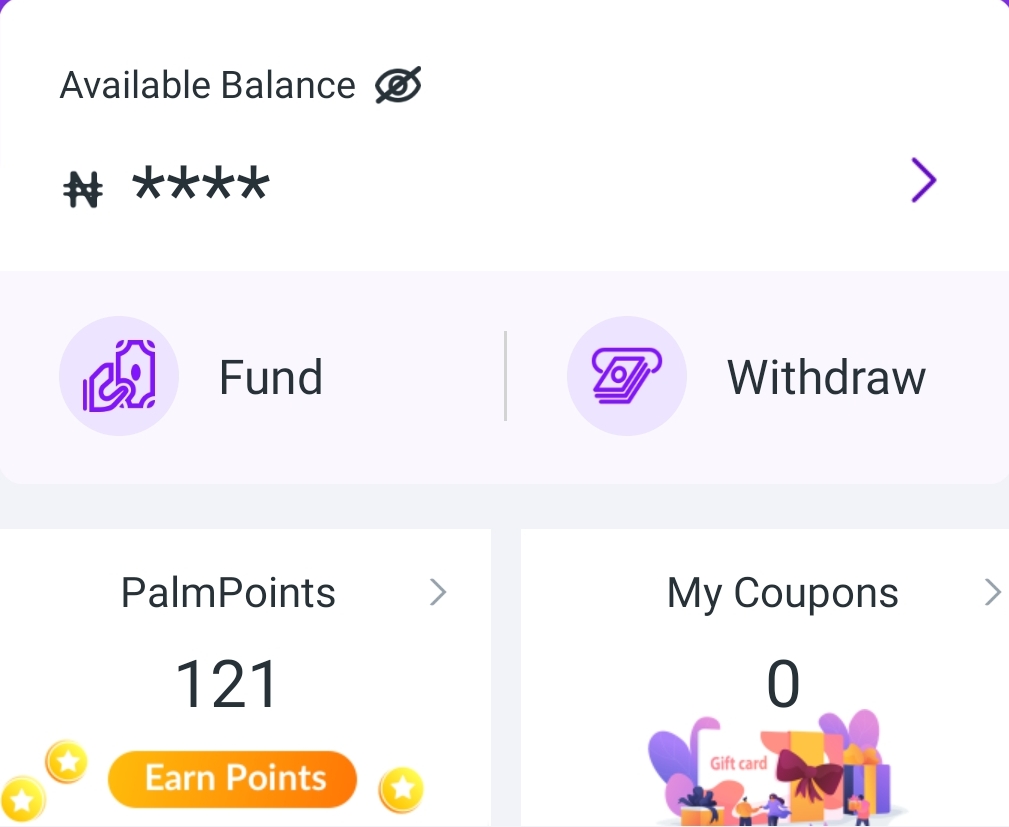Switch to the PalmPoints section
The height and width of the screenshot is (827, 1009).
[x=227, y=592]
